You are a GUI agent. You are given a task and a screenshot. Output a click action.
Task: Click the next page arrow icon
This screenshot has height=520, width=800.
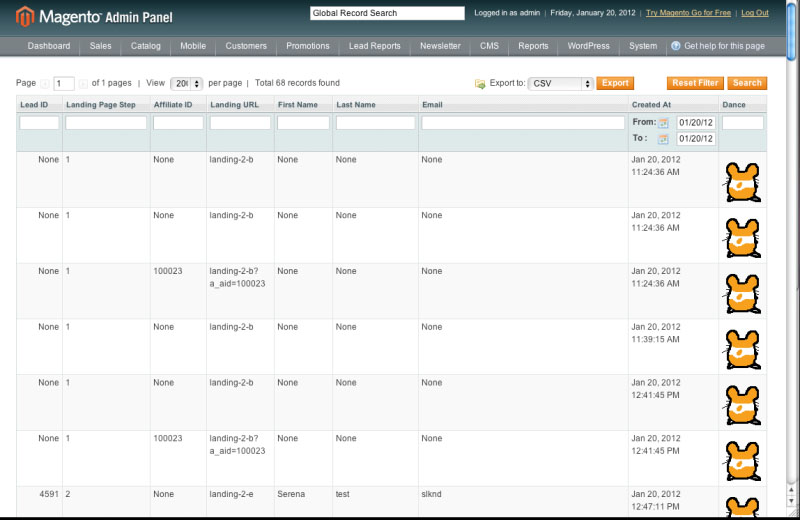click(x=83, y=84)
